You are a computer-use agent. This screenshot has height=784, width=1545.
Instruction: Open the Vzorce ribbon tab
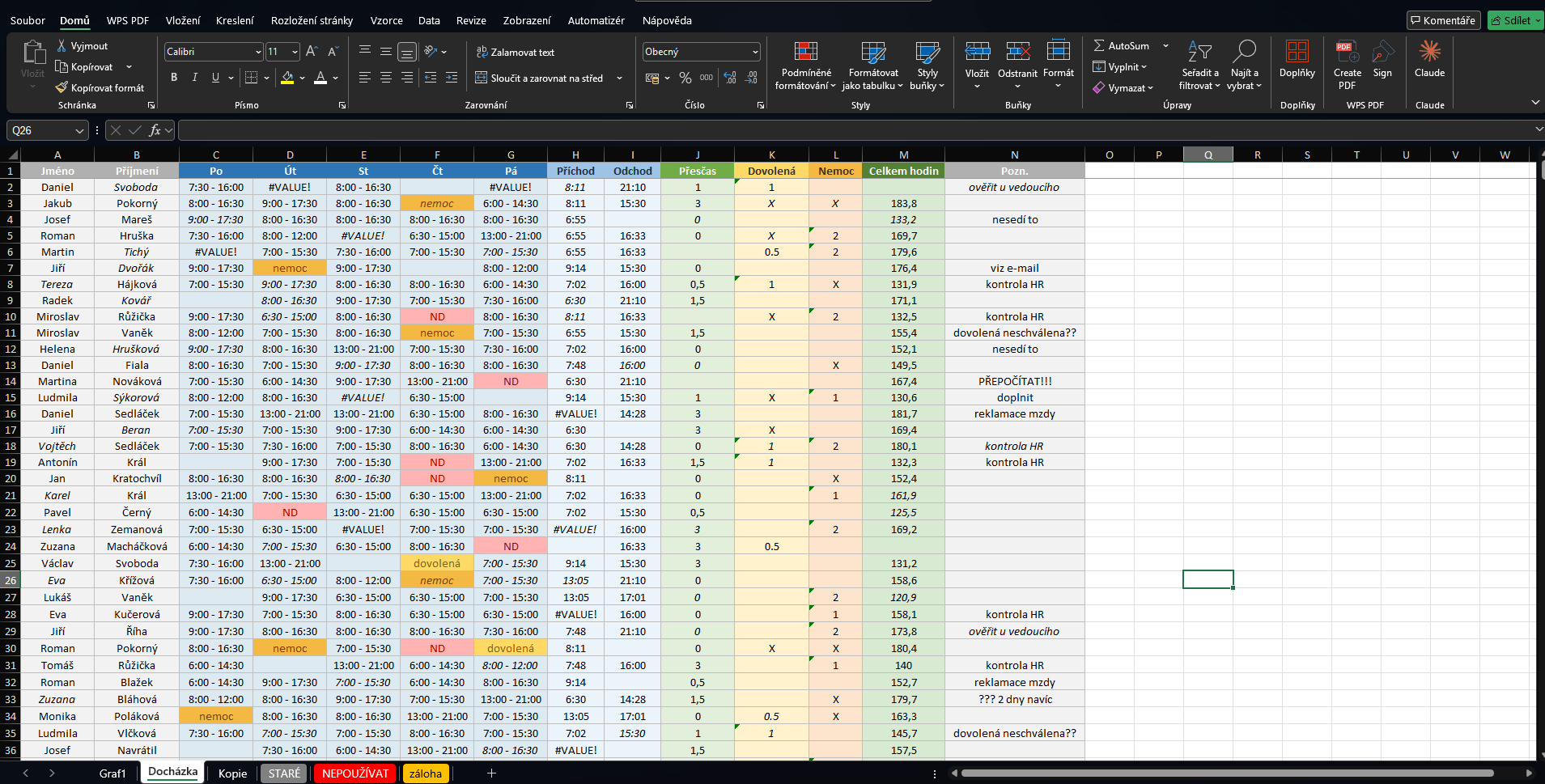(387, 20)
